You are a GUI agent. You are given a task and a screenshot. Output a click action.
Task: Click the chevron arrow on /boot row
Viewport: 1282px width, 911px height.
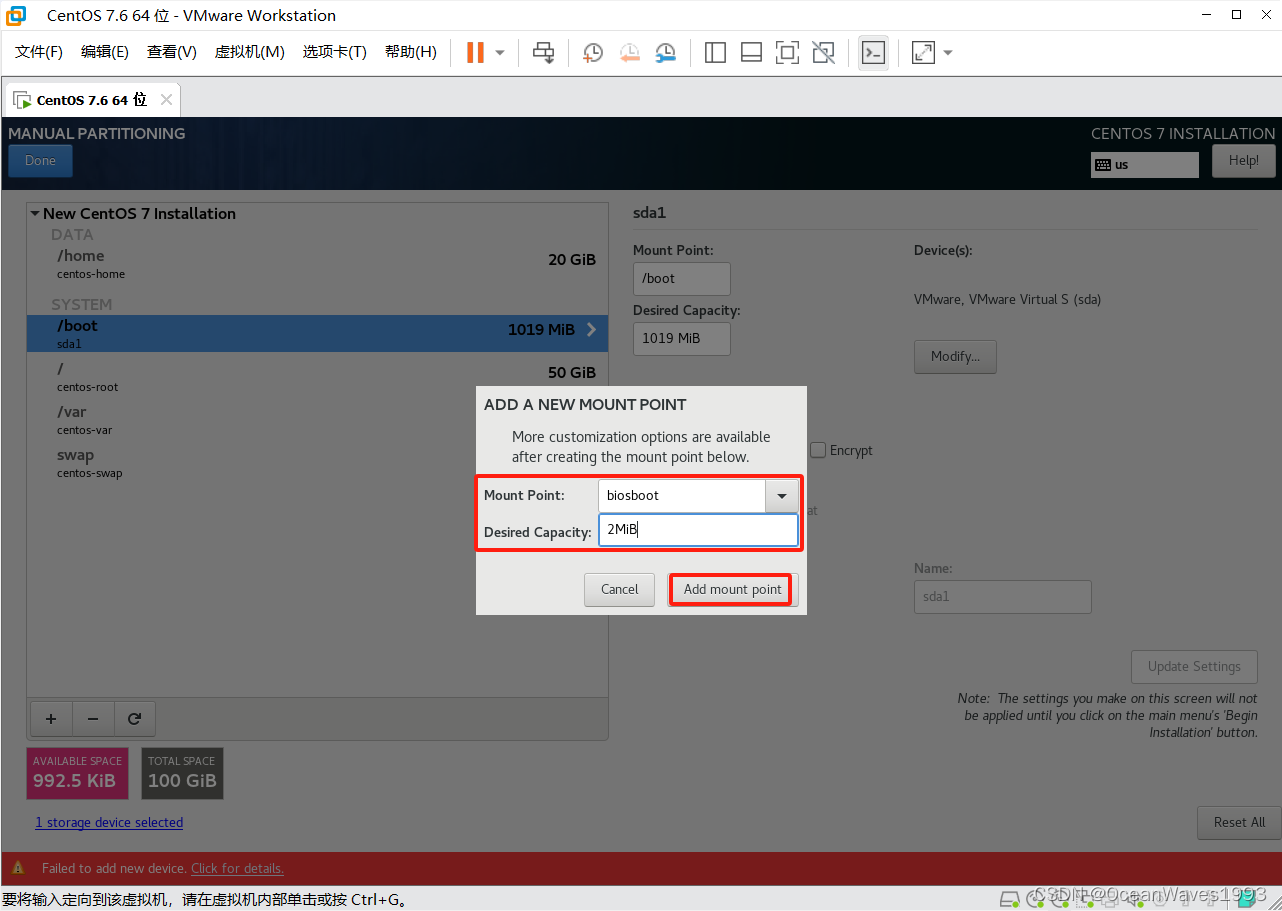pos(591,329)
